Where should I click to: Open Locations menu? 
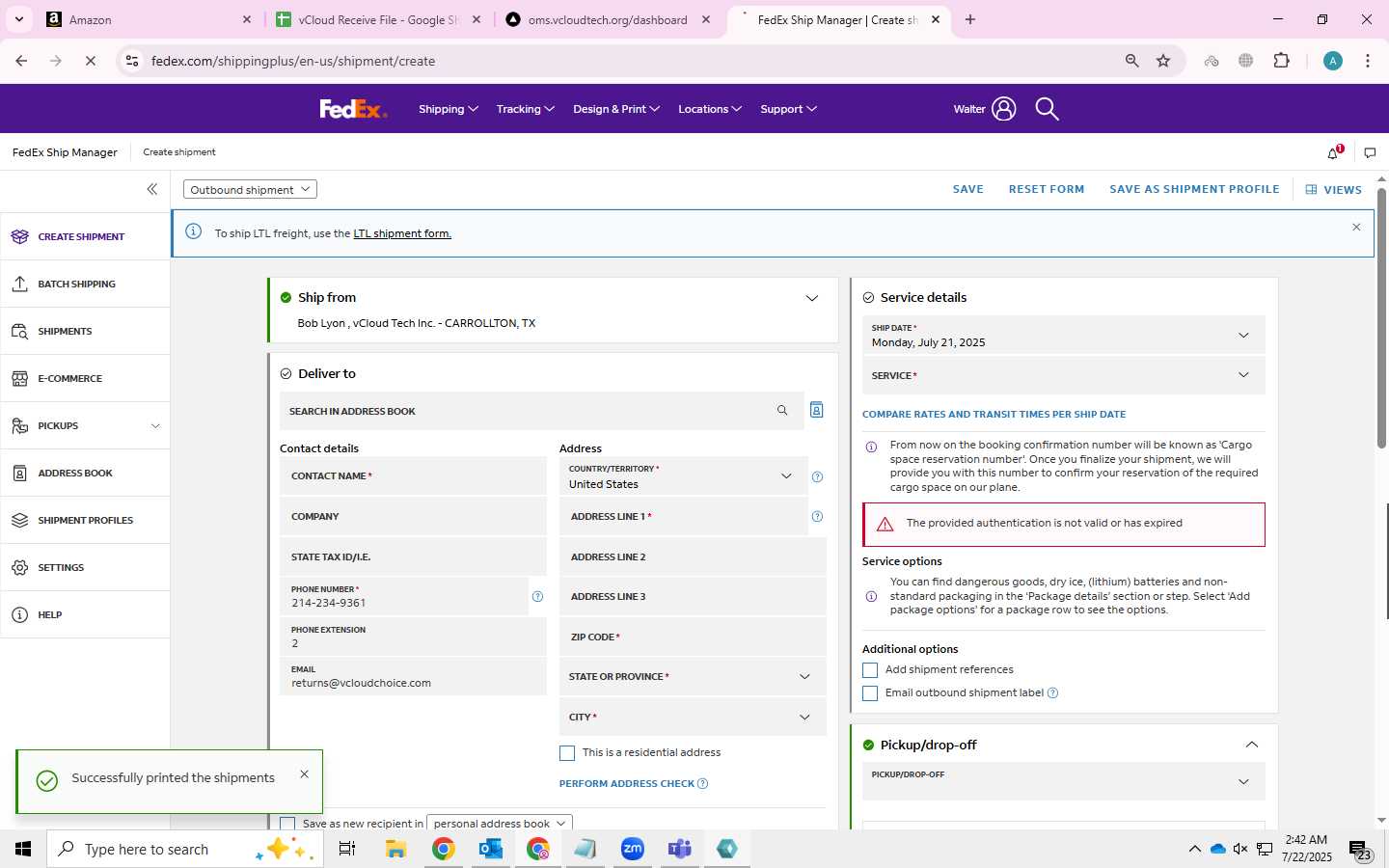709,109
